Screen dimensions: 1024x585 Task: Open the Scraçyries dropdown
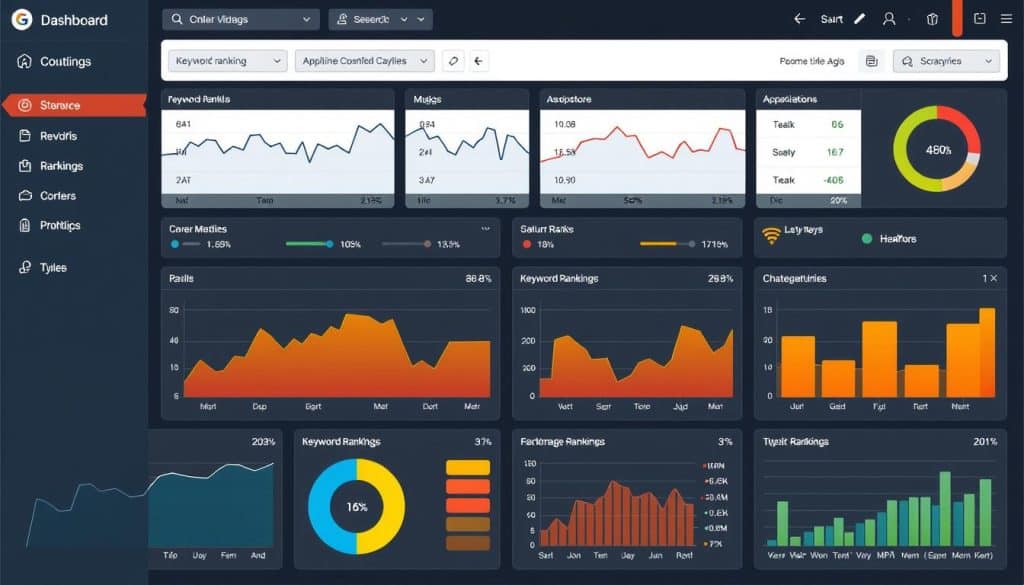coord(946,61)
